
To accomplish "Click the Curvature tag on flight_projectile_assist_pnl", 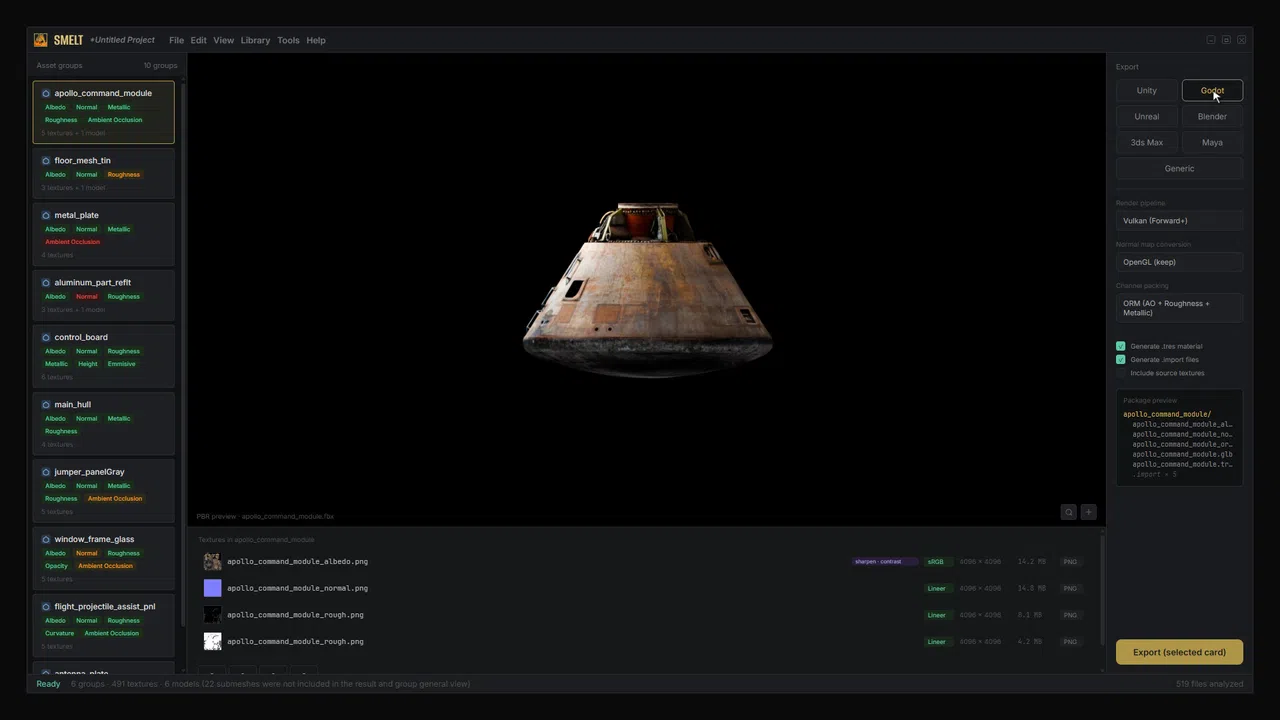I will pyautogui.click(x=59, y=633).
